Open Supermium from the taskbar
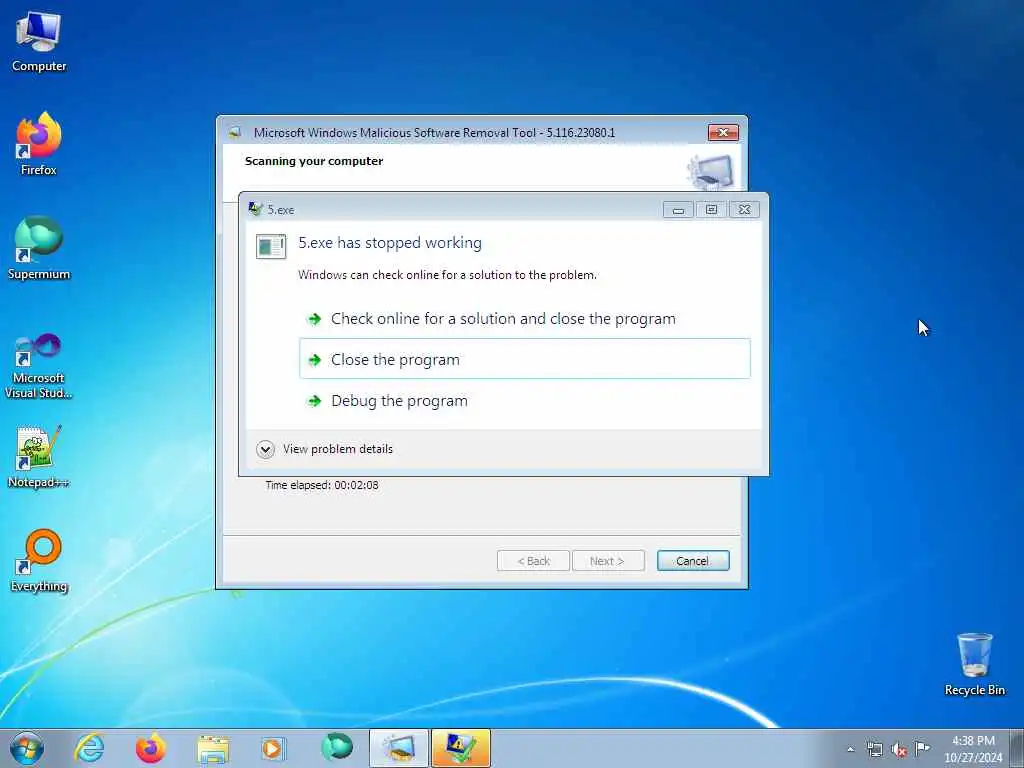Viewport: 1024px width, 768px height. tap(337, 748)
